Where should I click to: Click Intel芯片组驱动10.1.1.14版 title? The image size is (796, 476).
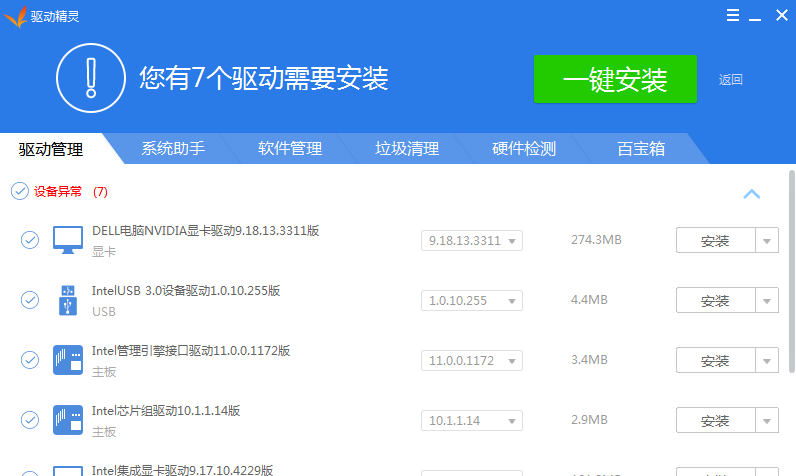[x=166, y=411]
